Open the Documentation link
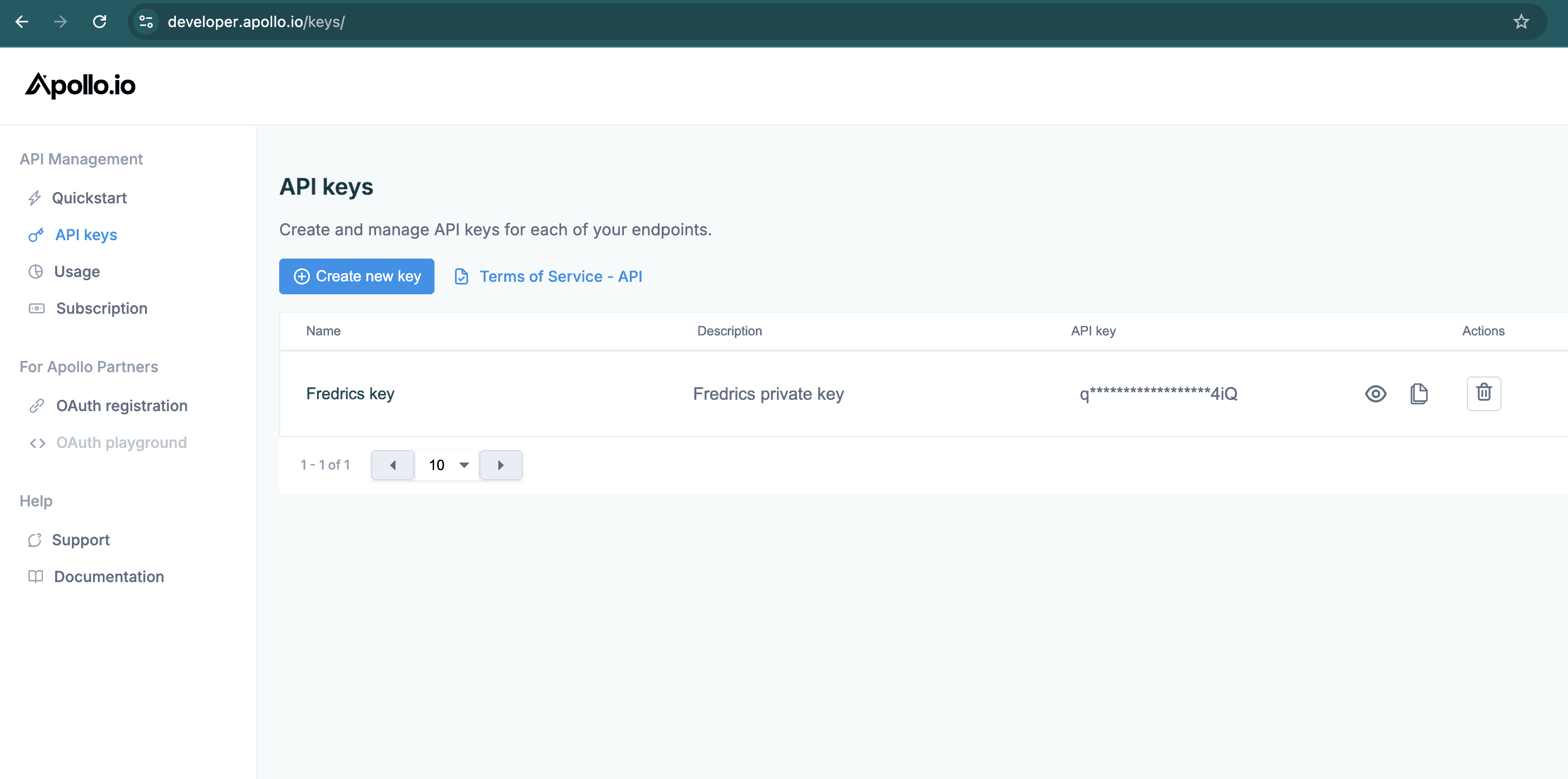The width and height of the screenshot is (1568, 779). (109, 576)
